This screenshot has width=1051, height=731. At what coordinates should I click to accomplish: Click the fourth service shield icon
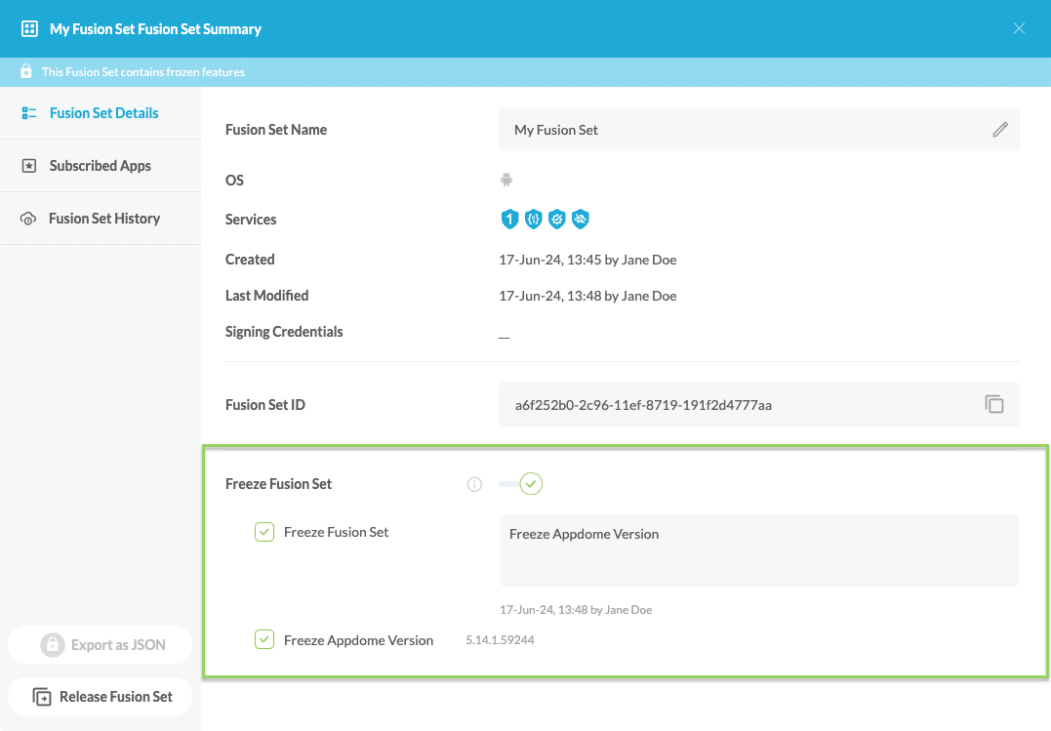click(580, 219)
